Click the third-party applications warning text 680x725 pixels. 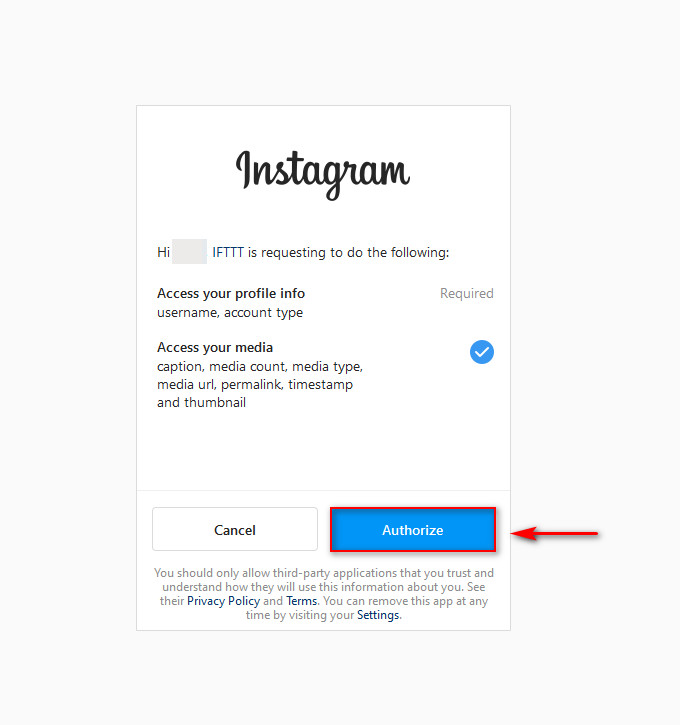point(324,594)
